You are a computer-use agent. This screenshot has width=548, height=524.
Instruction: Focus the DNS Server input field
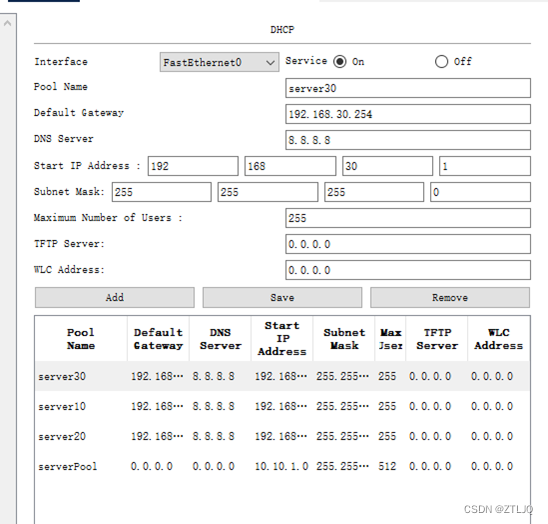tap(408, 140)
